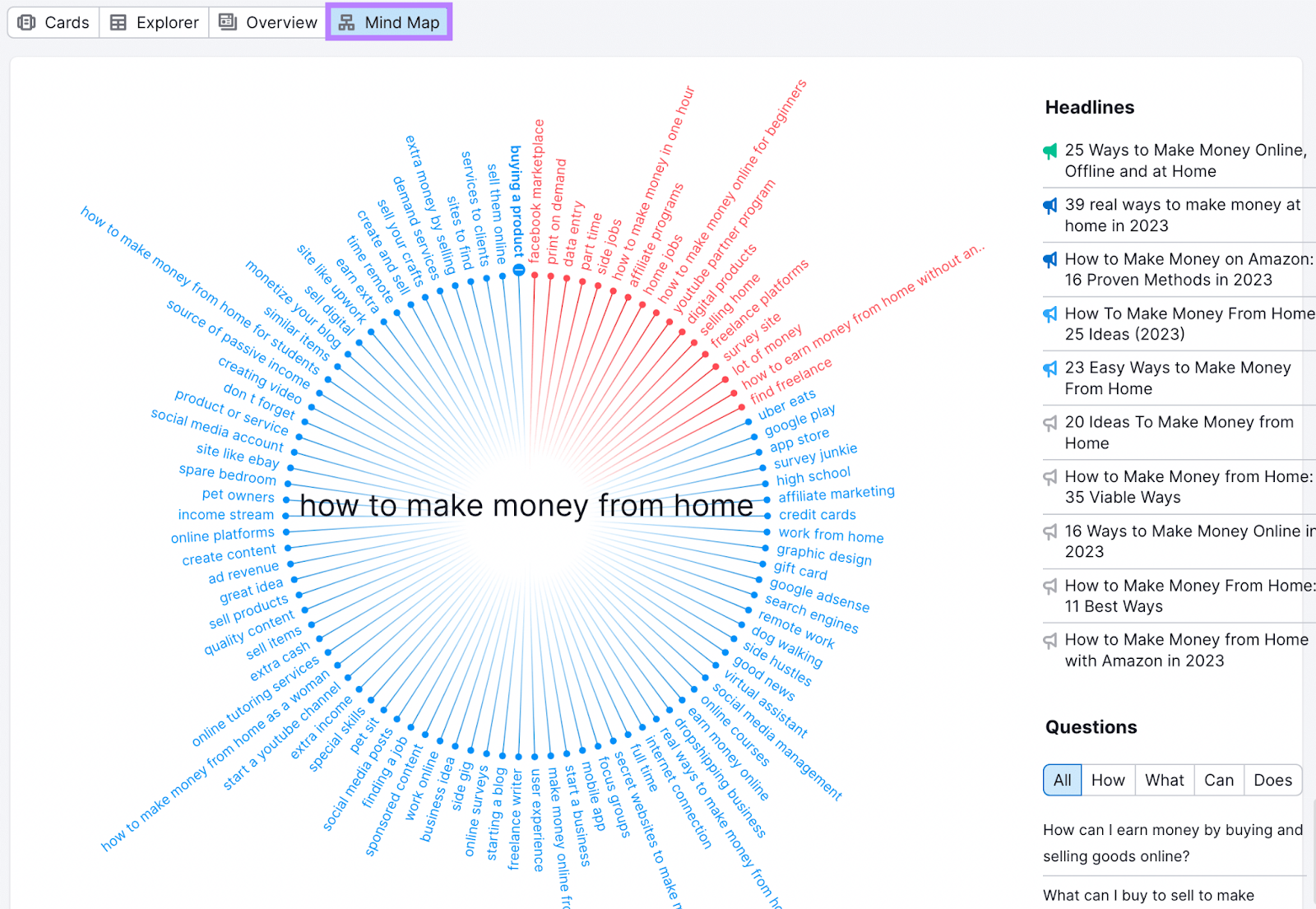The image size is (1316, 909).
Task: Click the megaphone beside '23 Easy Ways to Make Money From Home'
Action: [1049, 369]
